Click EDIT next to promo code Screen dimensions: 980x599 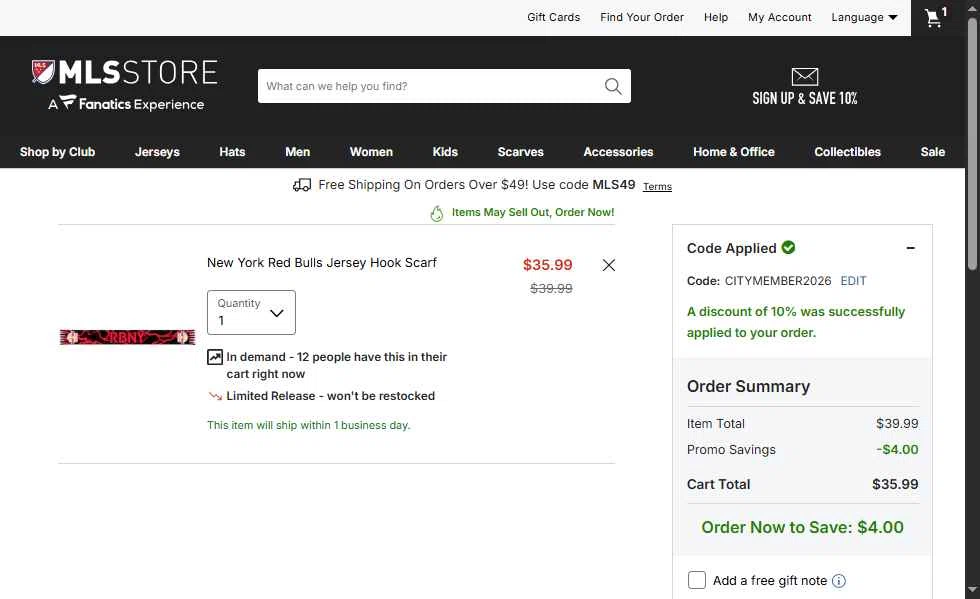[853, 281]
